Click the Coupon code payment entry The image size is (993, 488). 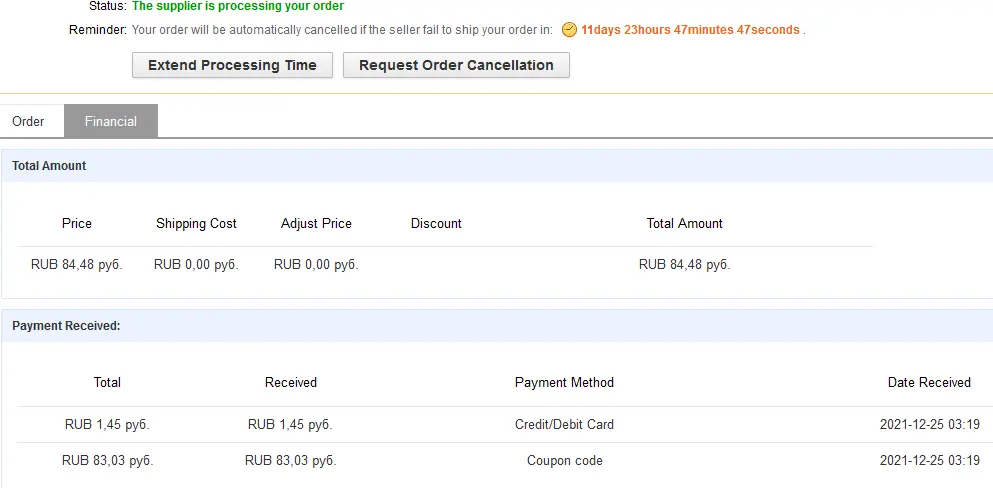click(564, 460)
